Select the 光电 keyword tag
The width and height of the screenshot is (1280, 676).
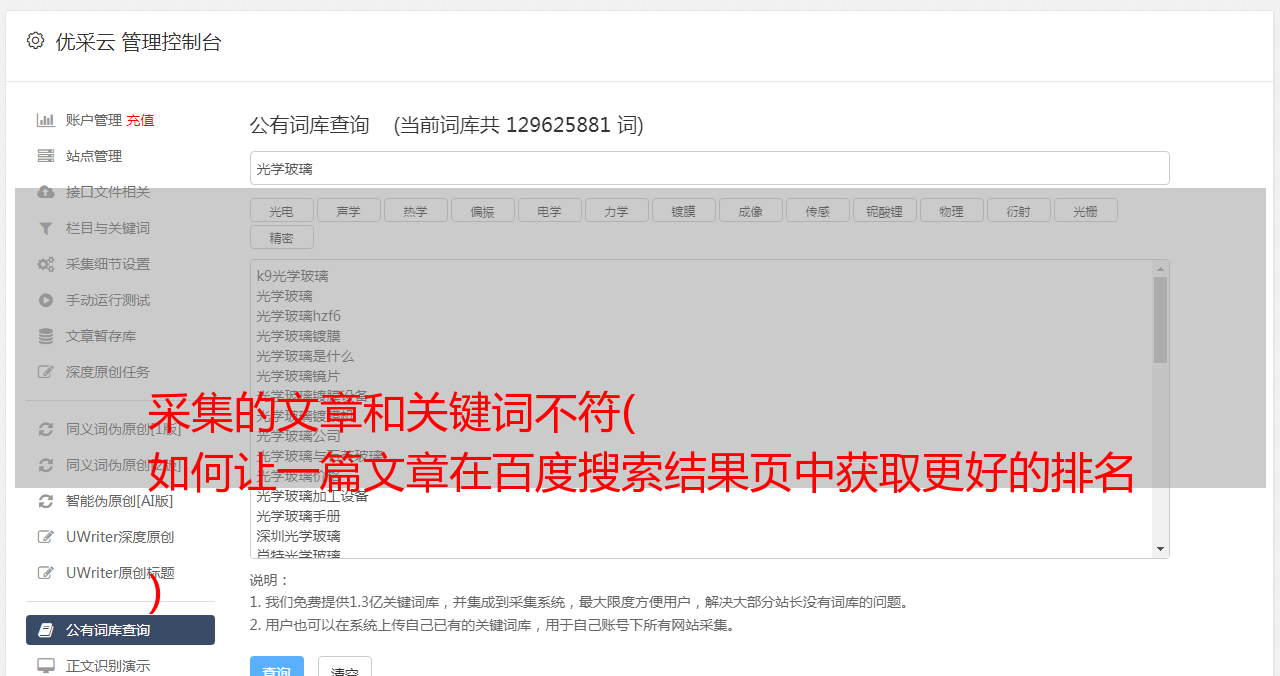pos(282,210)
